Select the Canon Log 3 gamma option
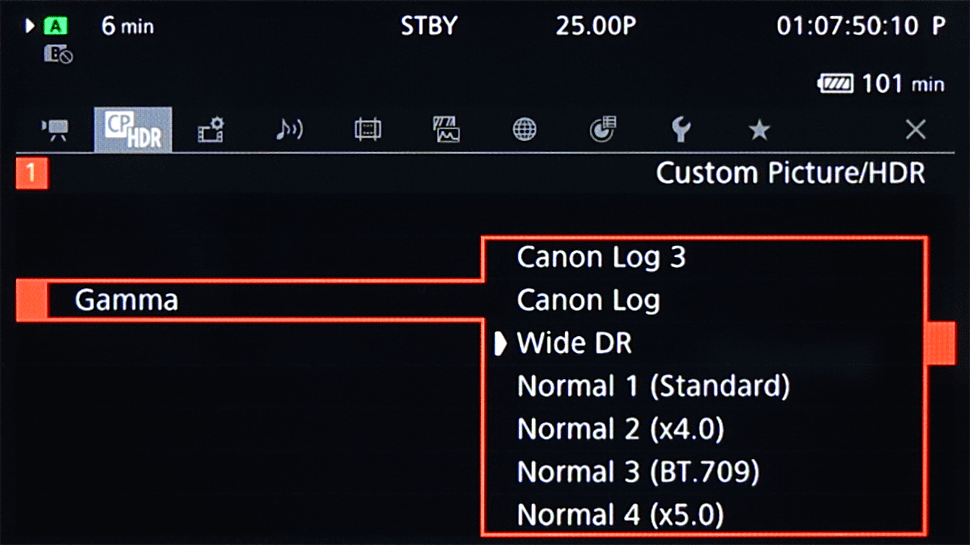The image size is (970, 545). 601,257
